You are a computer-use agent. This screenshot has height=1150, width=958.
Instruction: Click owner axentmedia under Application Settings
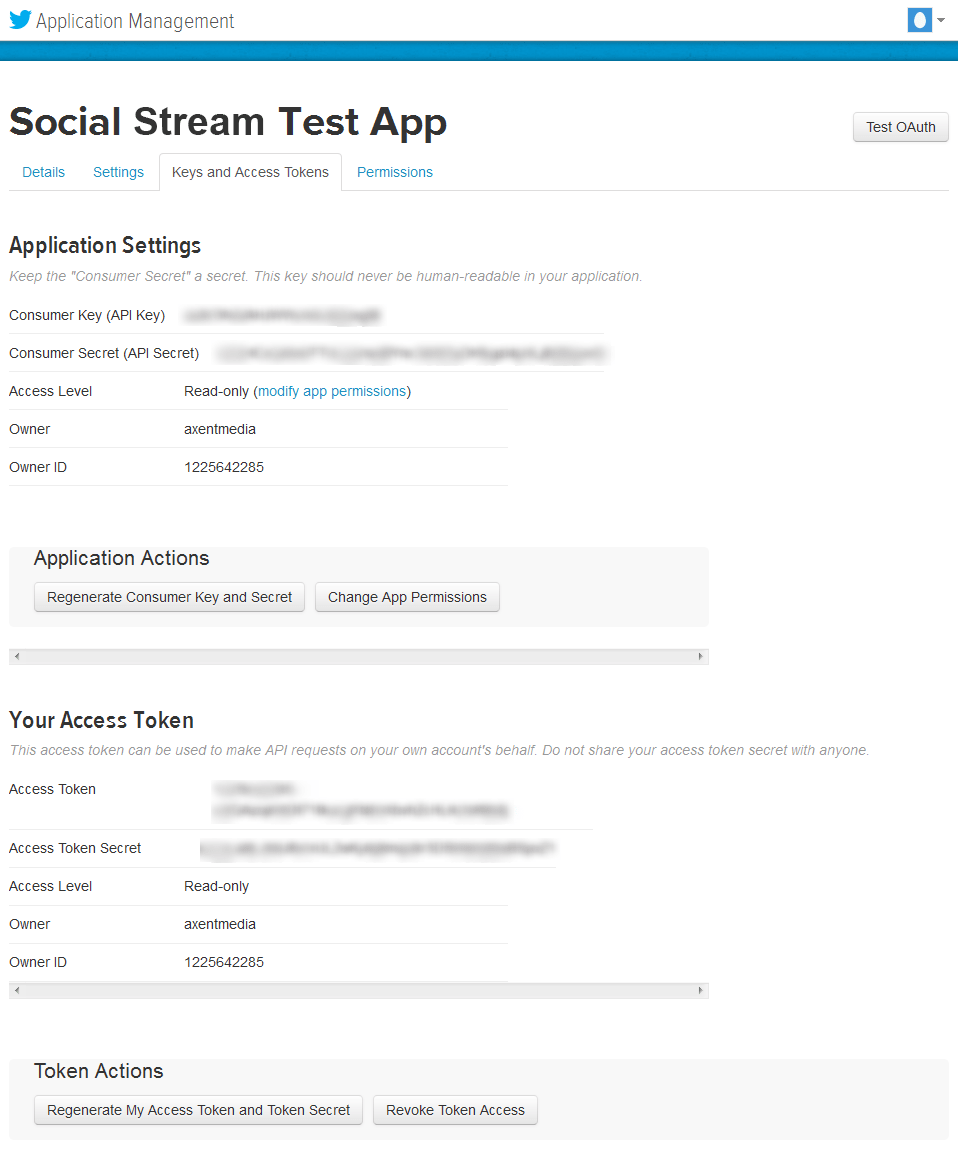pyautogui.click(x=220, y=430)
